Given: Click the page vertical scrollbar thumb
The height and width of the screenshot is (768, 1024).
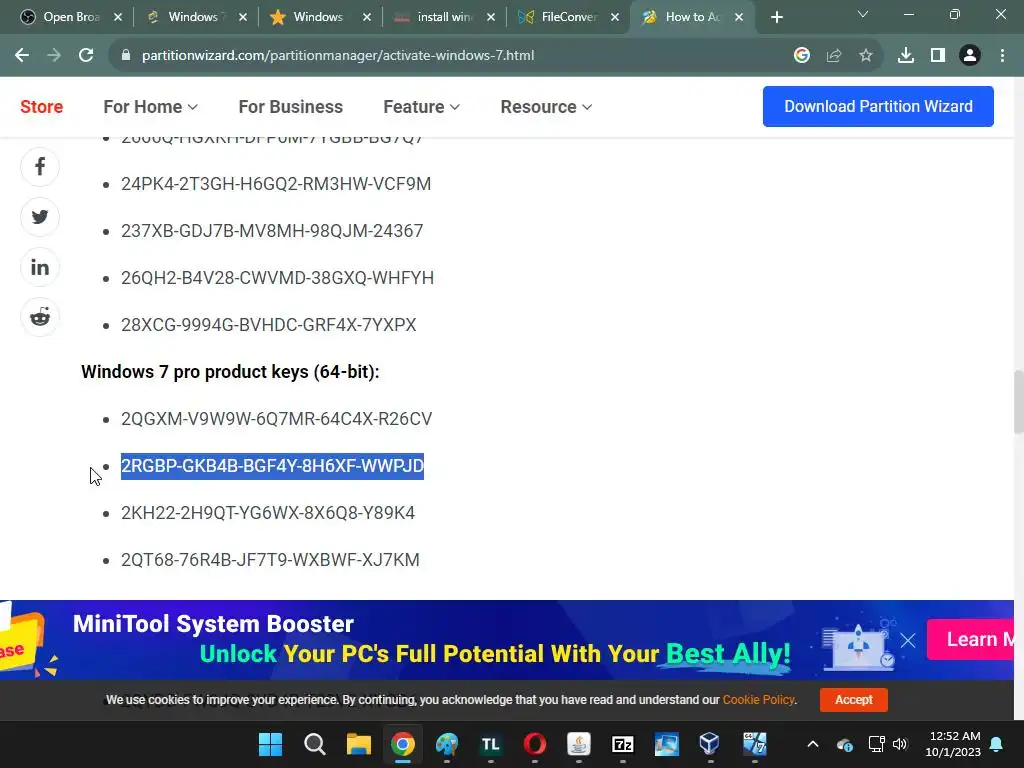Looking at the screenshot, I should click(1018, 402).
